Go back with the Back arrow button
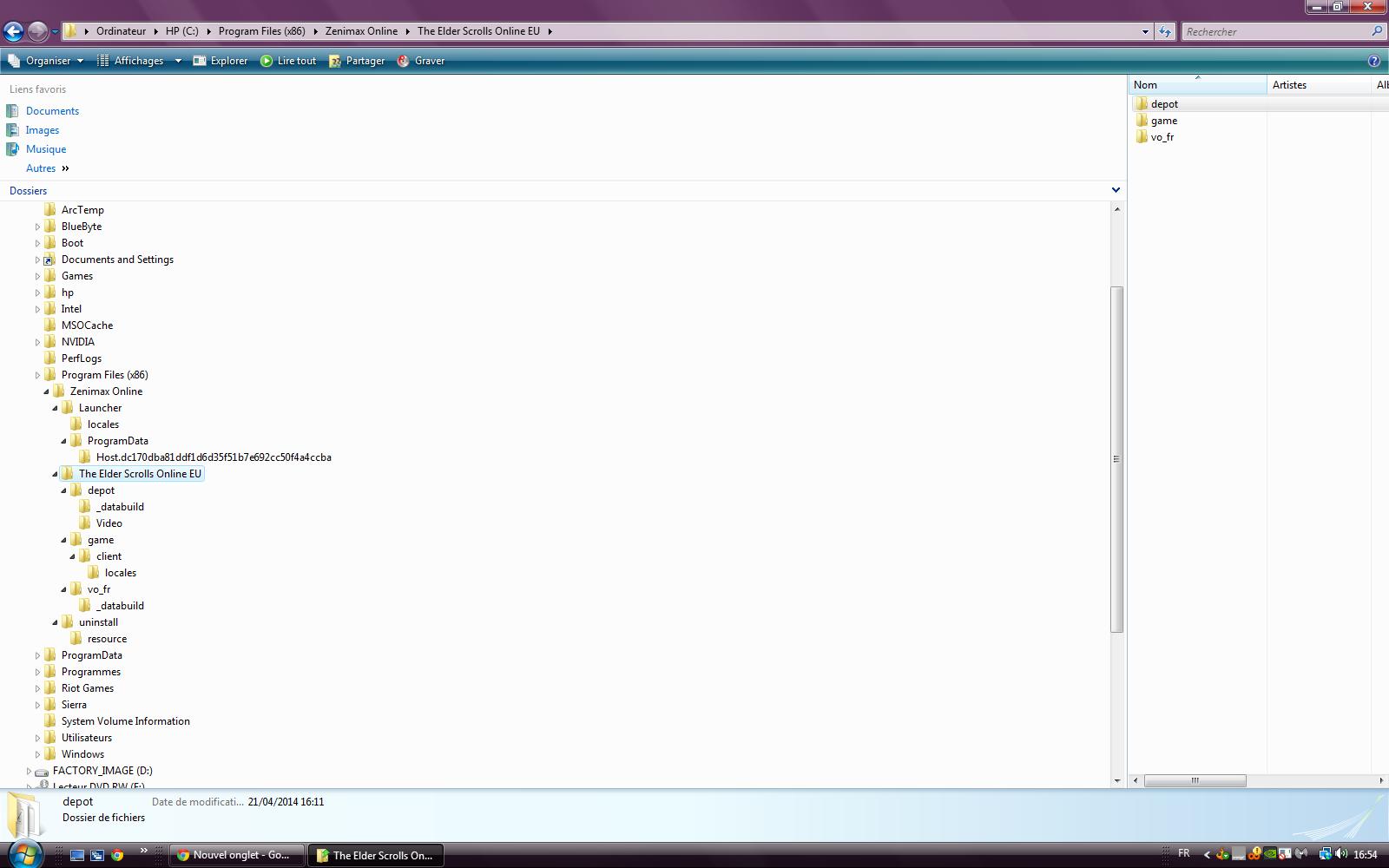The height and width of the screenshot is (868, 1389). [13, 32]
